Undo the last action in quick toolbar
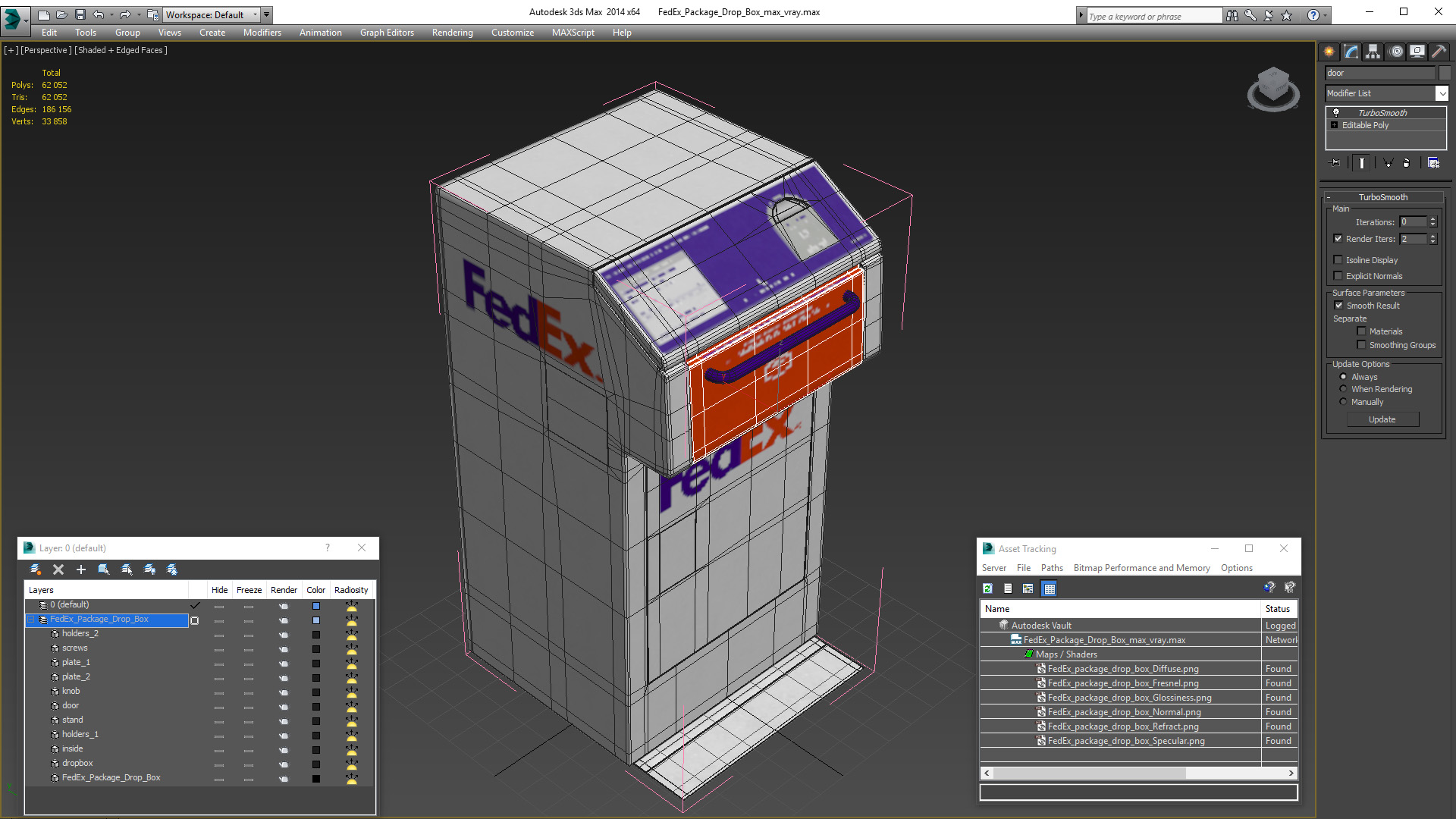The height and width of the screenshot is (819, 1456). pyautogui.click(x=99, y=14)
